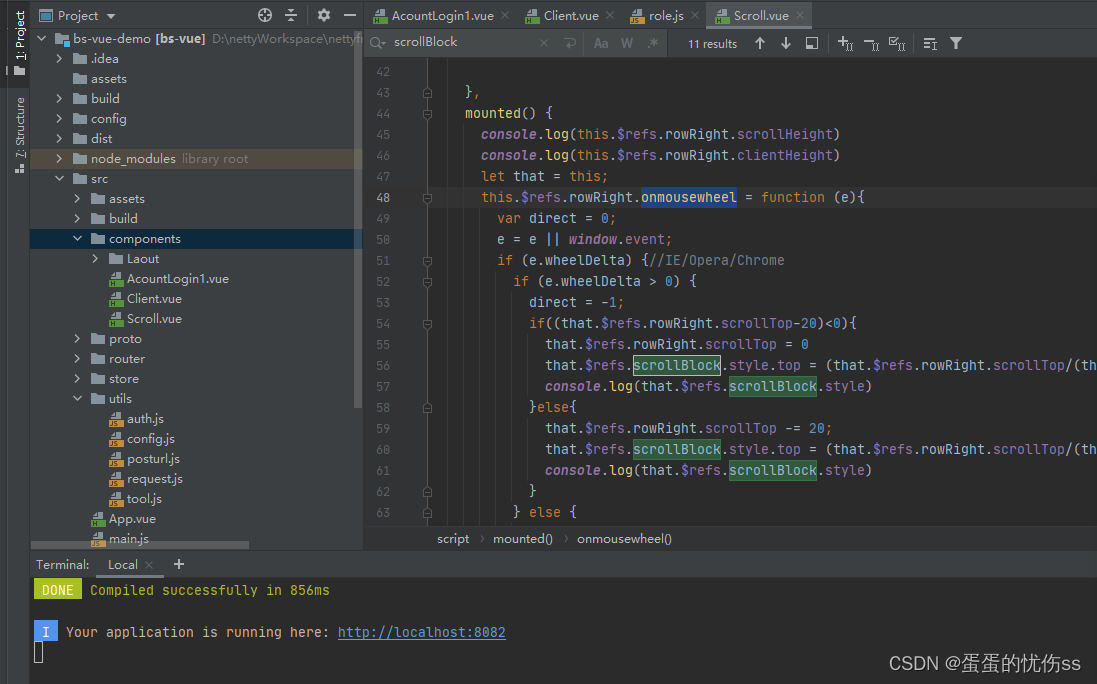Collapse the bs-vue-demo project root
1097x684 pixels.
tap(41, 38)
